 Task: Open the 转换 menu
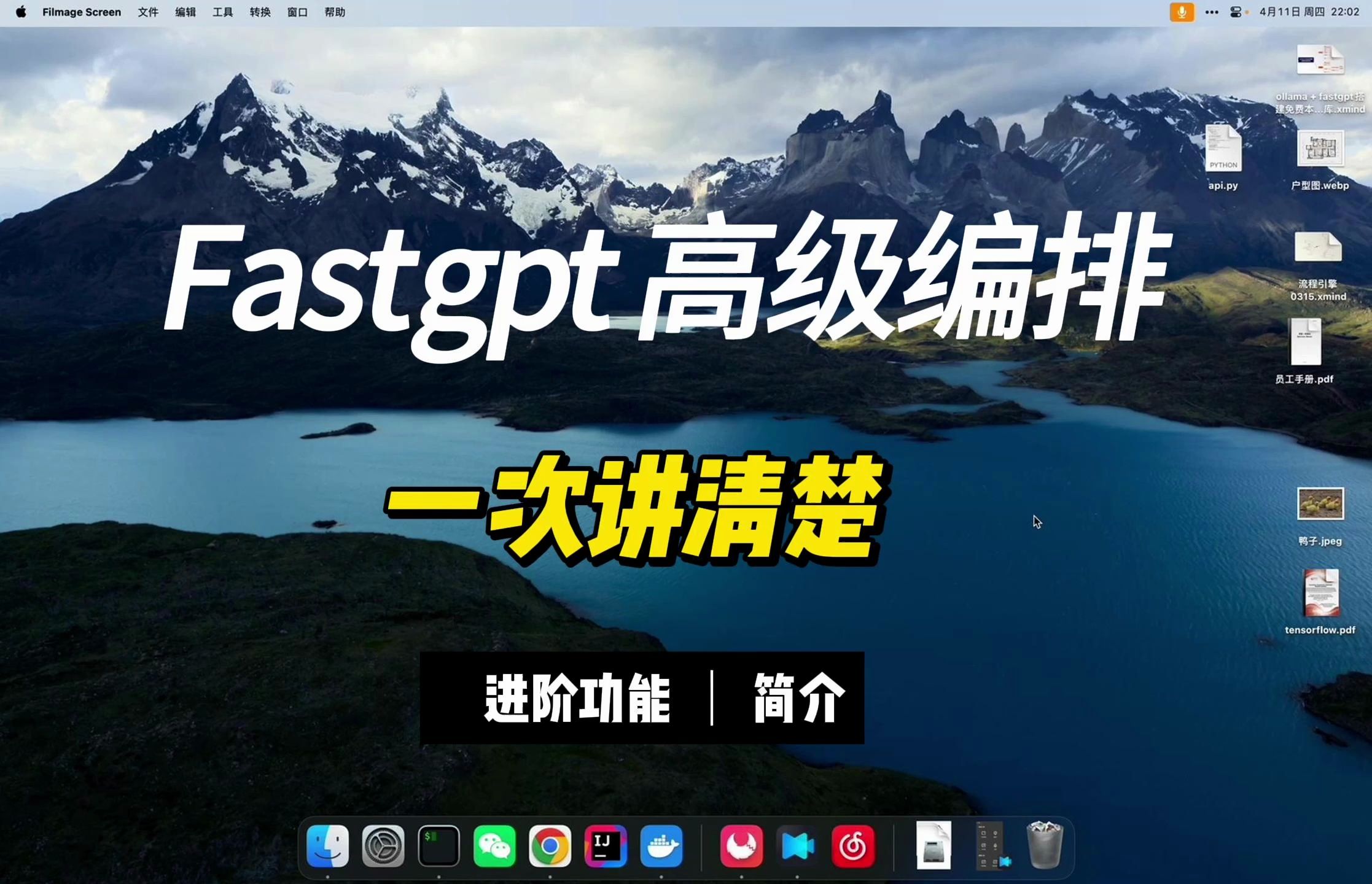[x=260, y=12]
